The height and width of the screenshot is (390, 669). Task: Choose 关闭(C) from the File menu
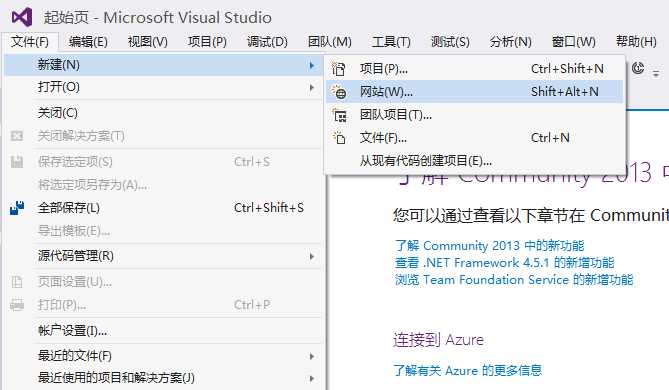click(x=163, y=113)
